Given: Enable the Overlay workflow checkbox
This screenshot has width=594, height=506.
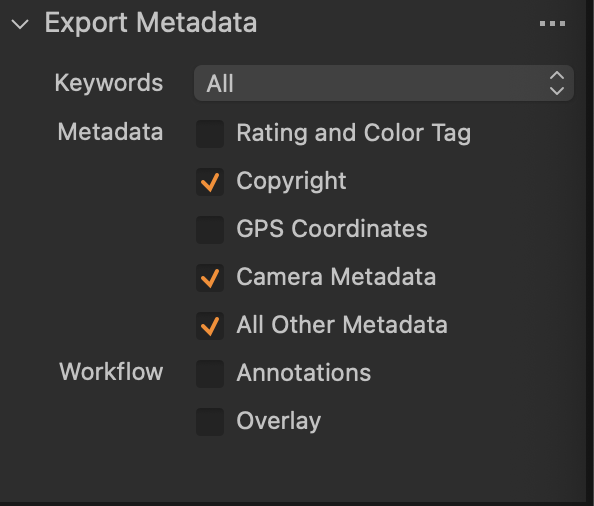Looking at the screenshot, I should click(x=210, y=422).
